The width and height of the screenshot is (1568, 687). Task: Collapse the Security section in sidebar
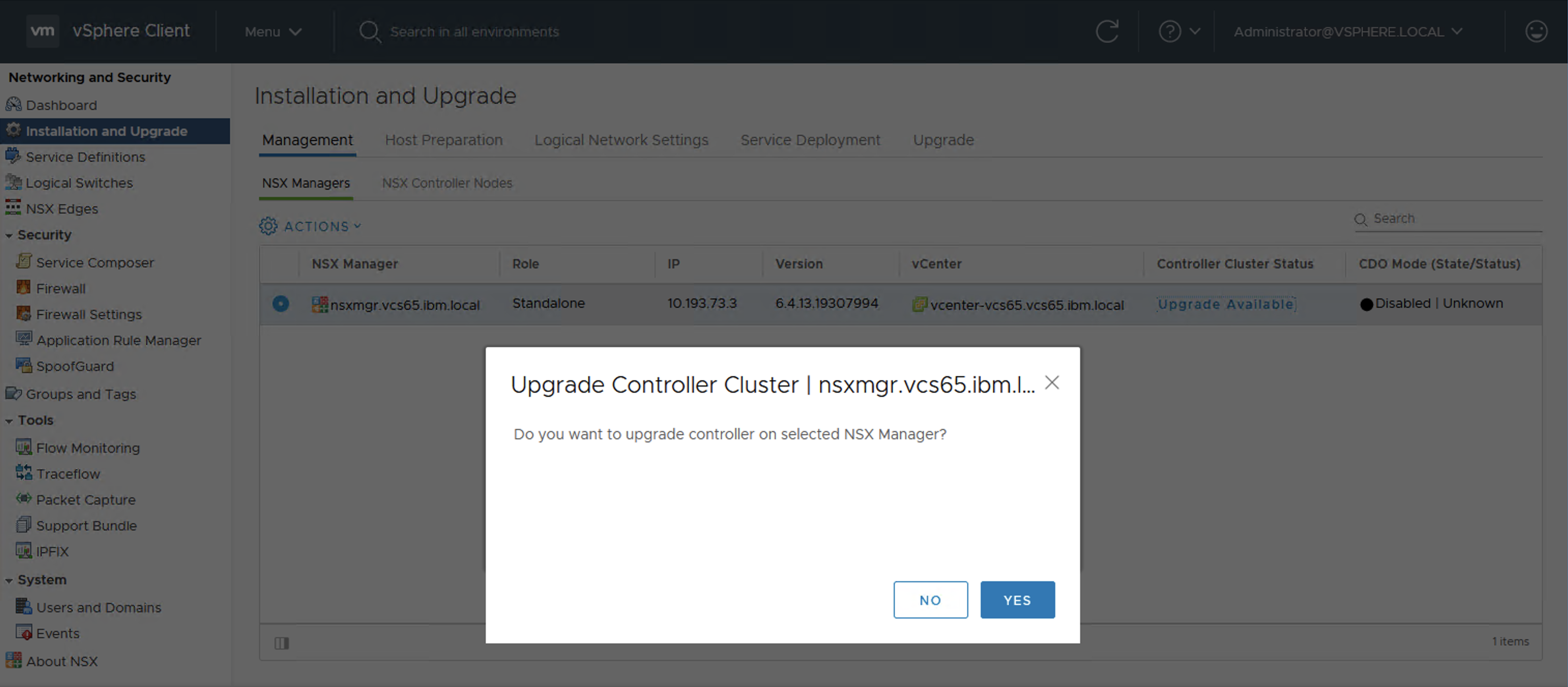pos(9,235)
